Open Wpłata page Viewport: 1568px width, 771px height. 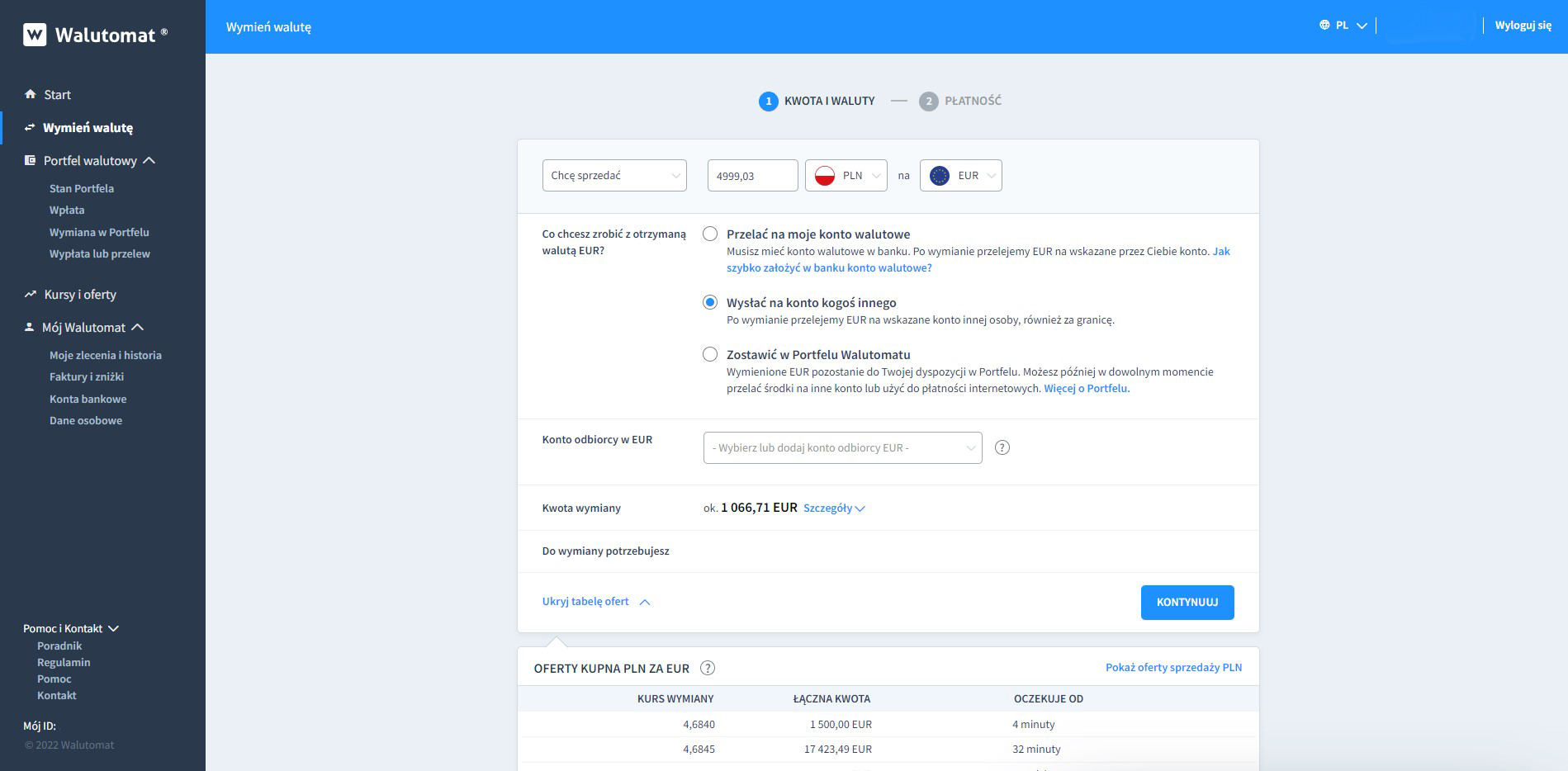tap(67, 210)
